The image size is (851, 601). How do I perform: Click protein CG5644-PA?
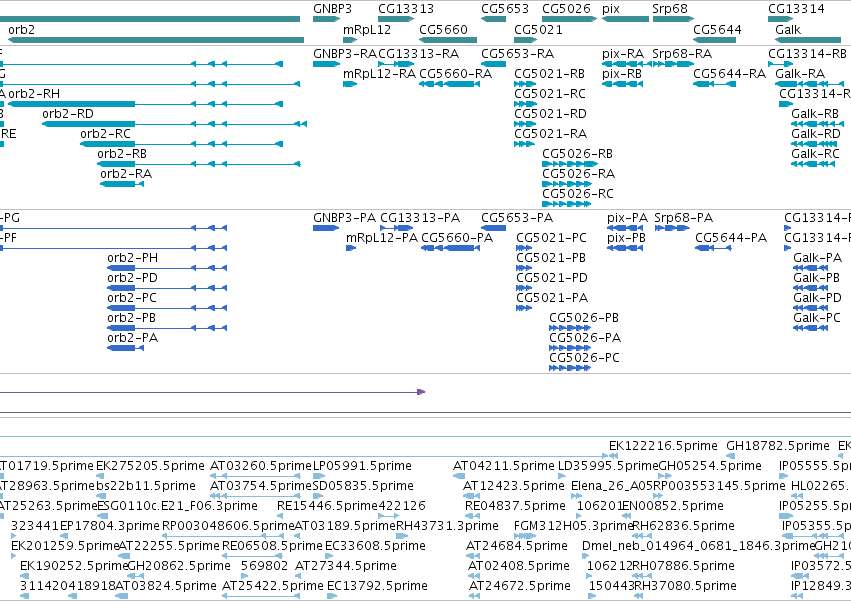[731, 238]
